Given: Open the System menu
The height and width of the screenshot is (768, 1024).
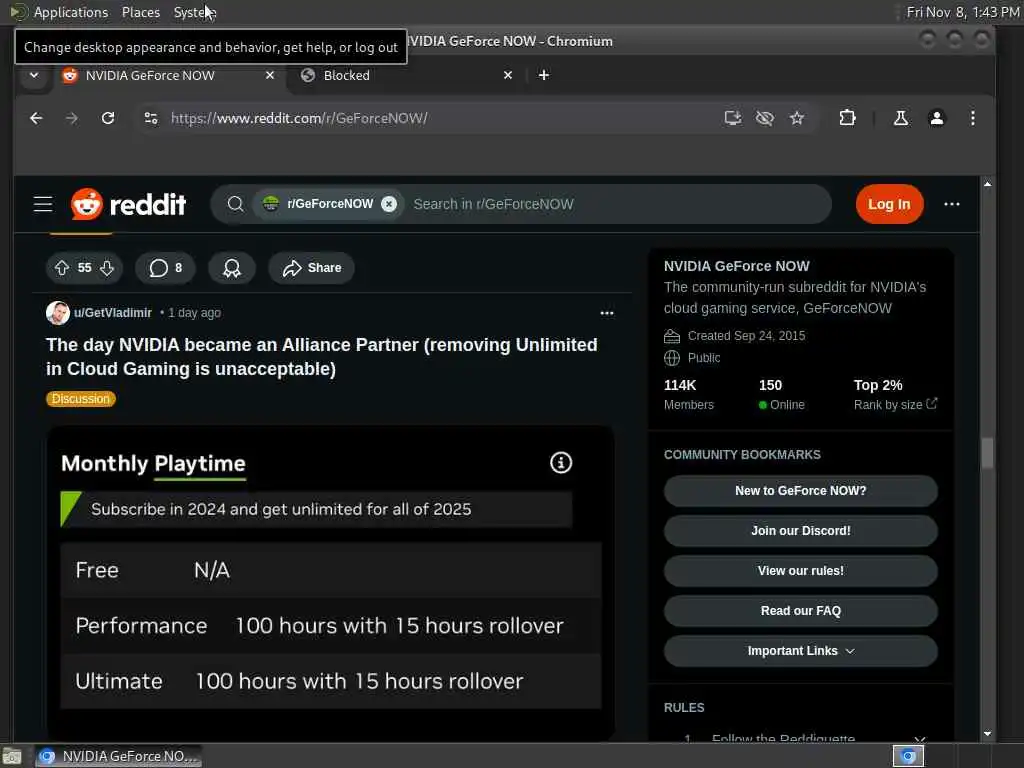Looking at the screenshot, I should (194, 12).
